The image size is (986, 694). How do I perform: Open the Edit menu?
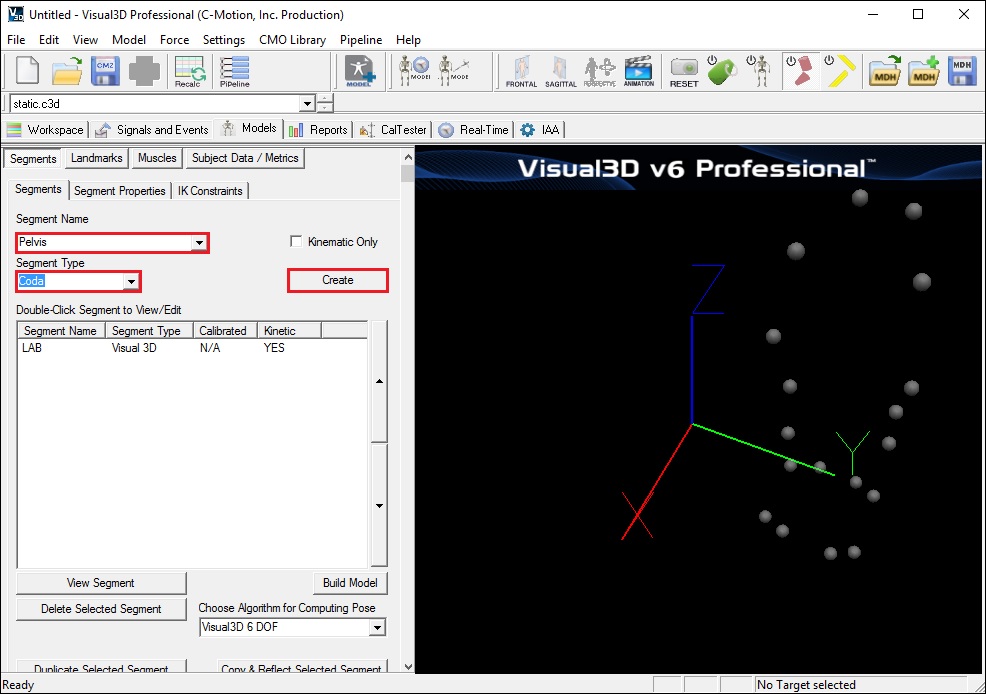click(x=48, y=40)
